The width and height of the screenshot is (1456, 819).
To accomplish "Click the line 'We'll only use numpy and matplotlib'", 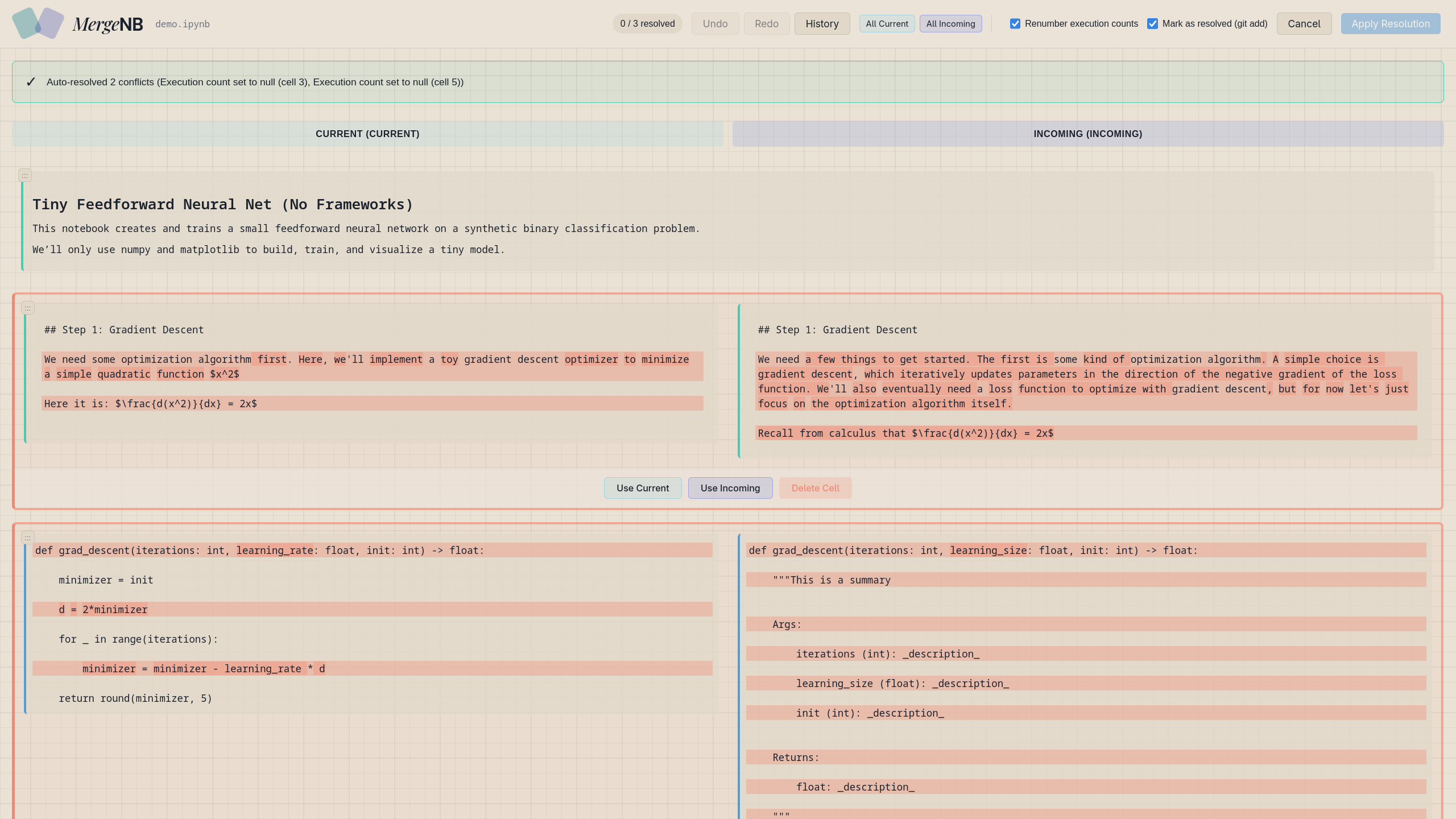I will [268, 249].
